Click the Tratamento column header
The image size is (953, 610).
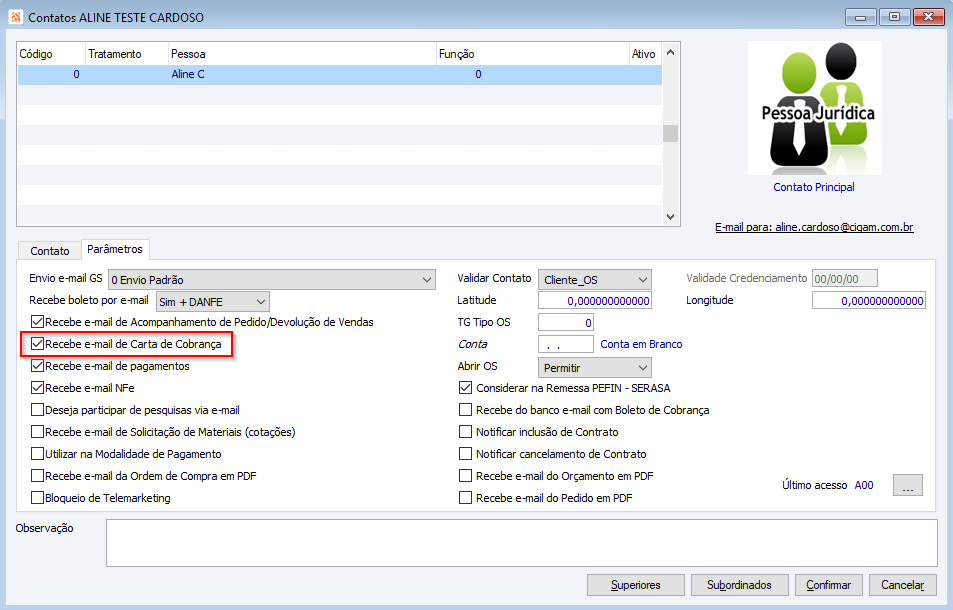[126, 54]
